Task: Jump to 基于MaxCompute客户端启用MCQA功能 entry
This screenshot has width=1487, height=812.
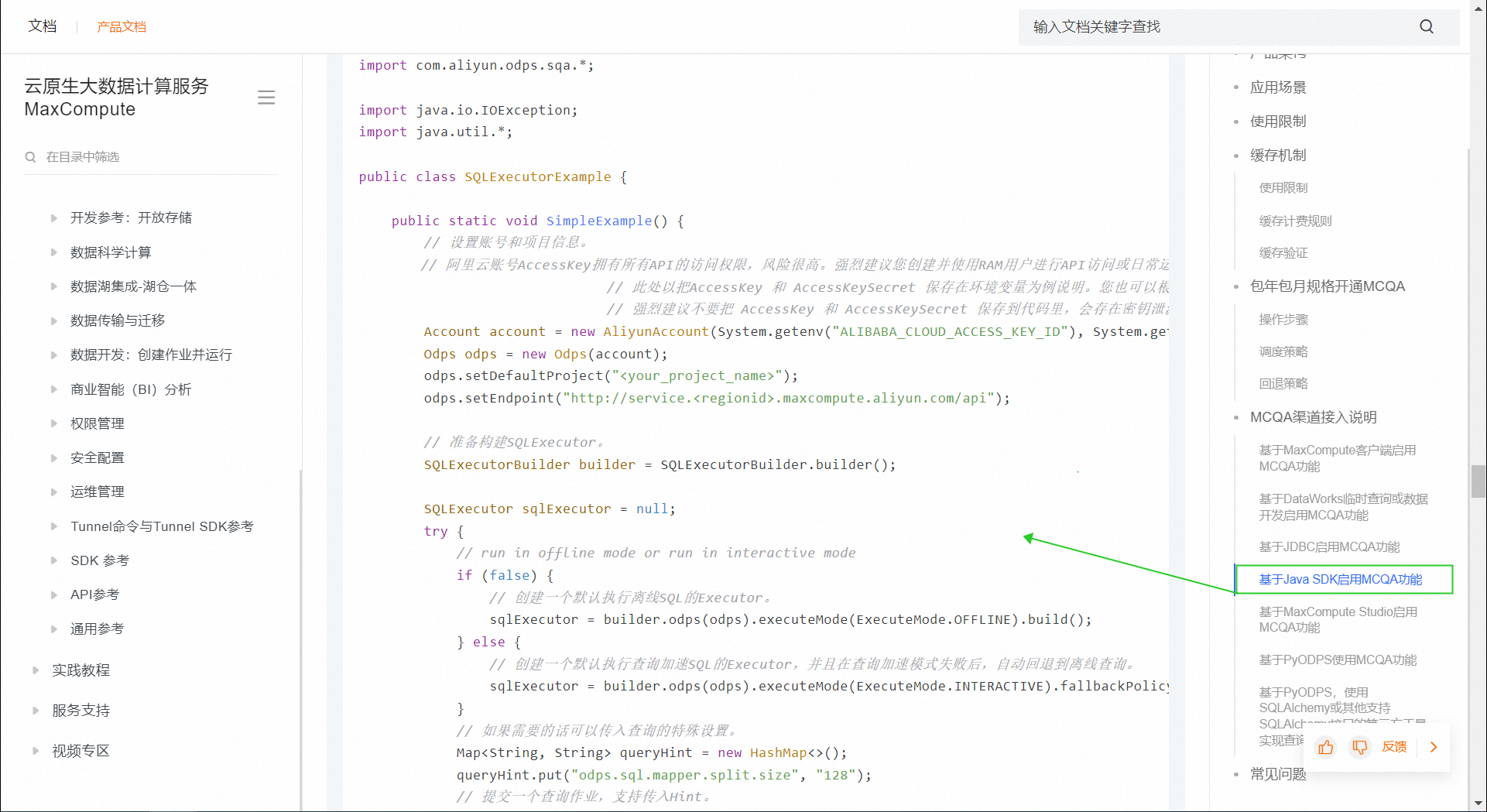Action: pos(1338,458)
